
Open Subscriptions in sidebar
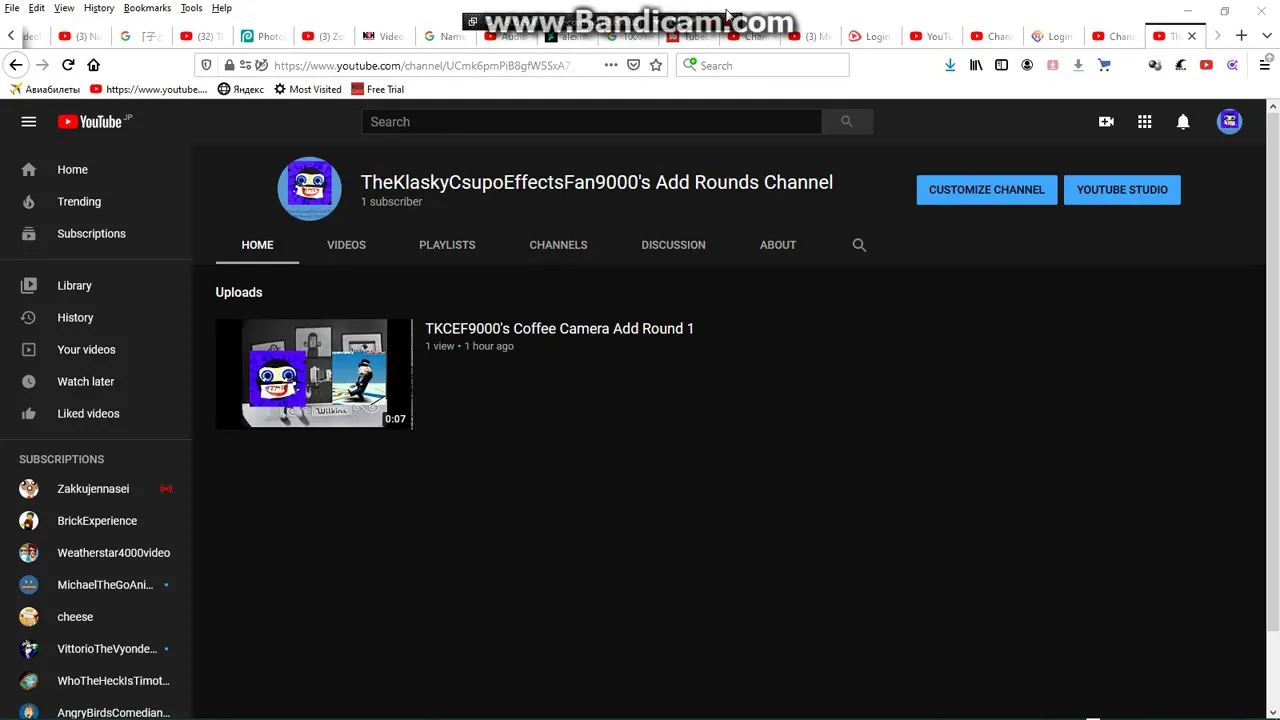pyautogui.click(x=96, y=234)
